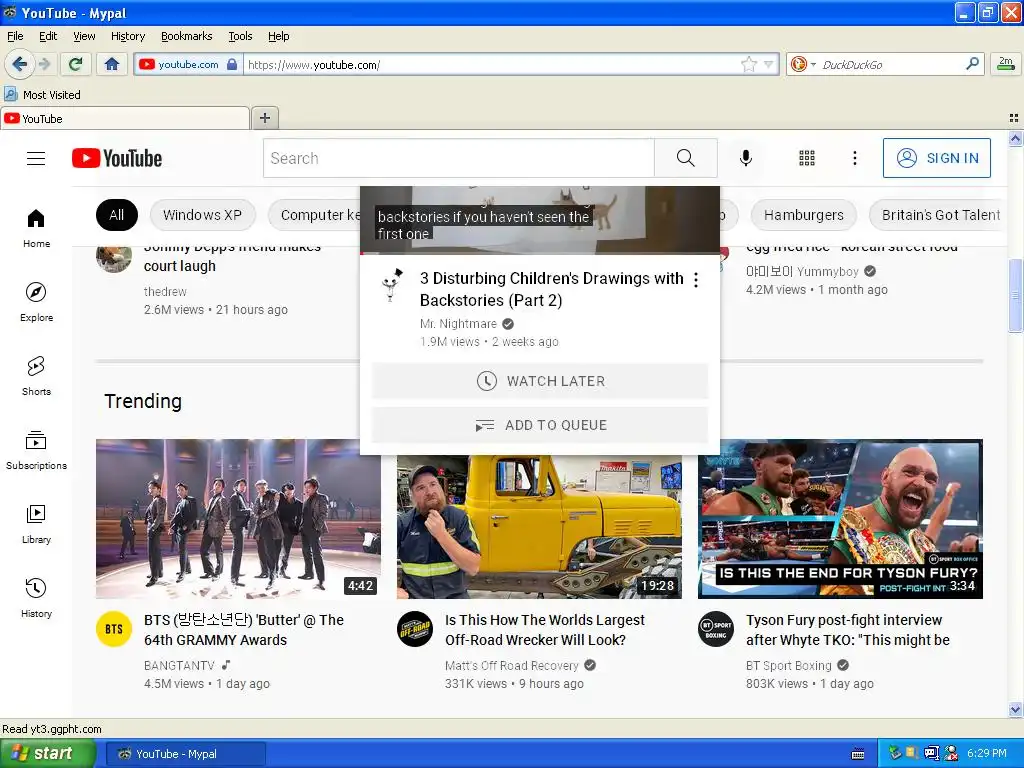
Task: Open History in the sidebar
Action: 36,598
